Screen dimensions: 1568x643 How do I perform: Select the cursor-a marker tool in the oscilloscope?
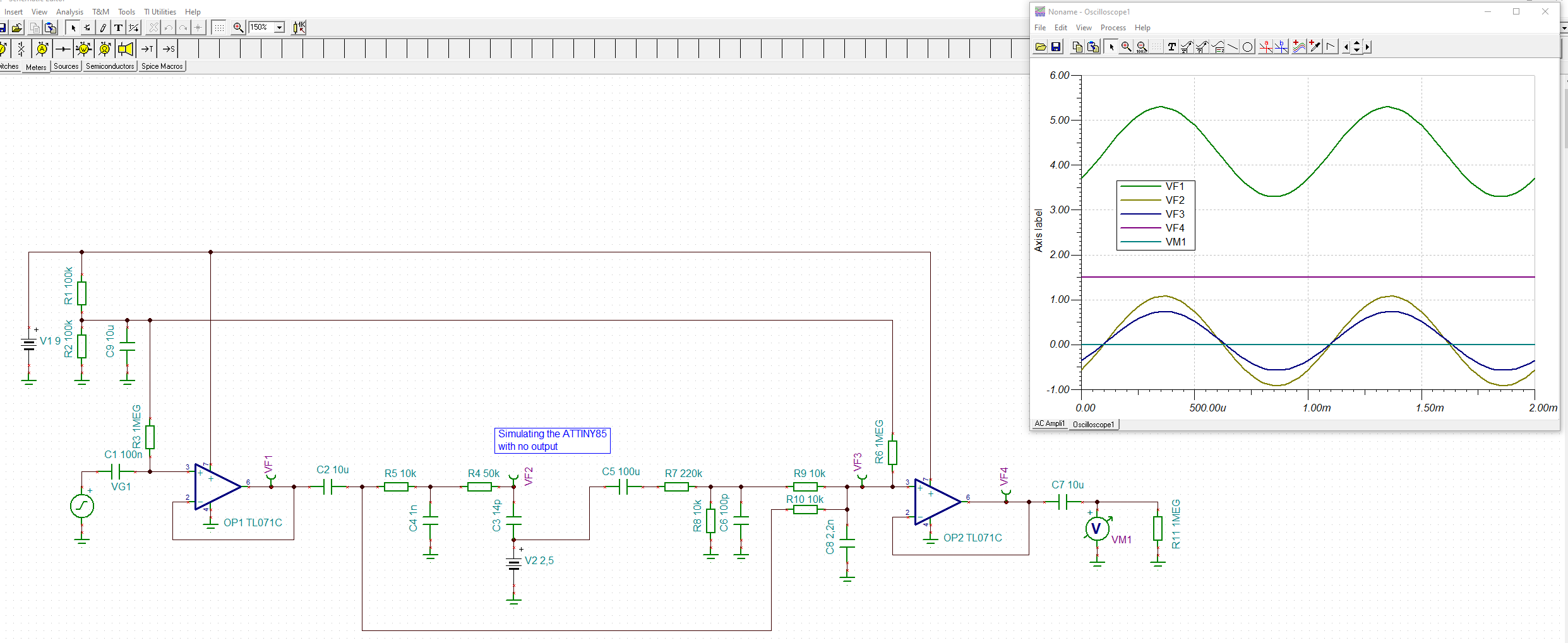(x=1267, y=47)
